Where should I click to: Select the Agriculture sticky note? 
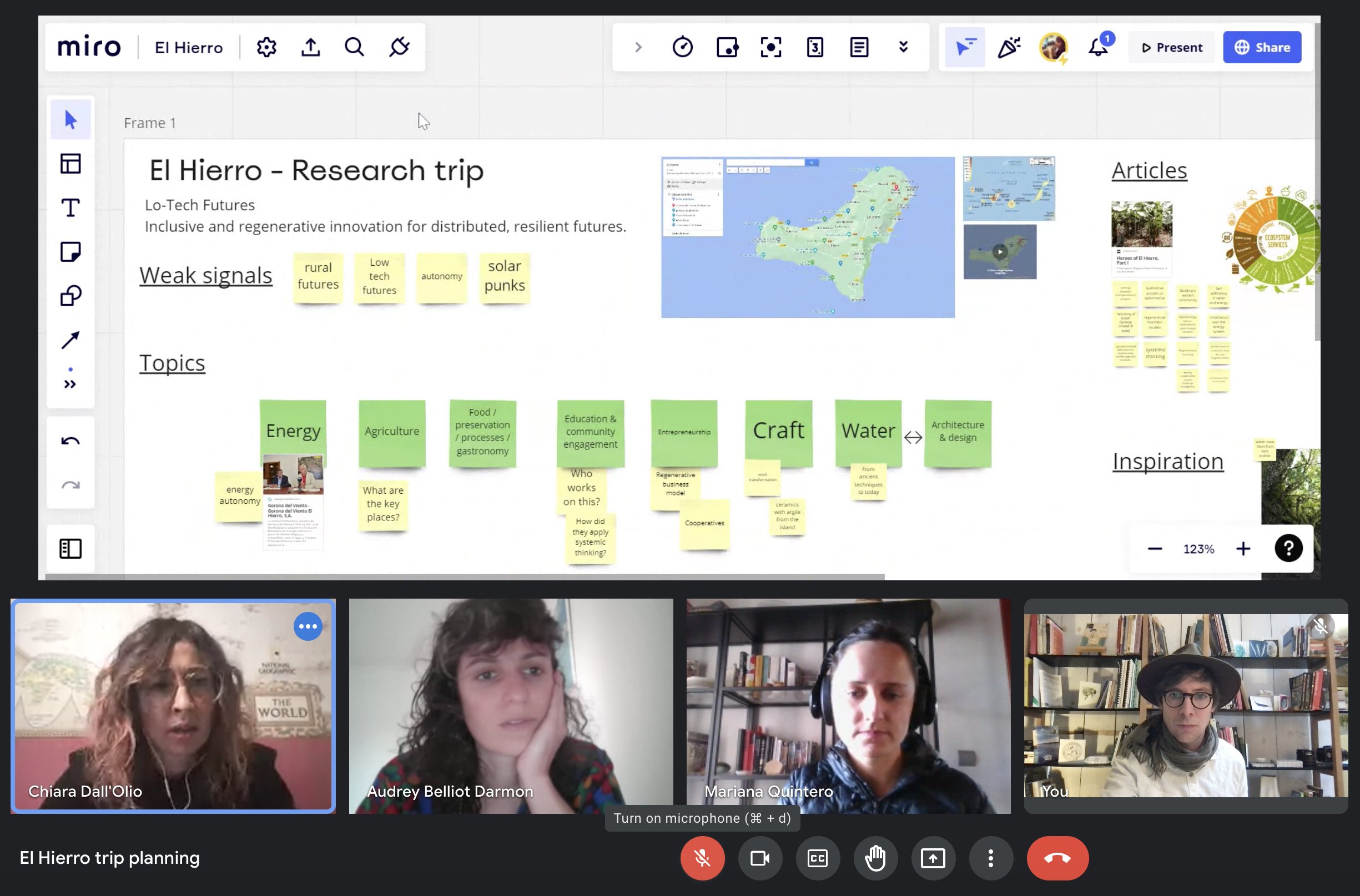392,433
